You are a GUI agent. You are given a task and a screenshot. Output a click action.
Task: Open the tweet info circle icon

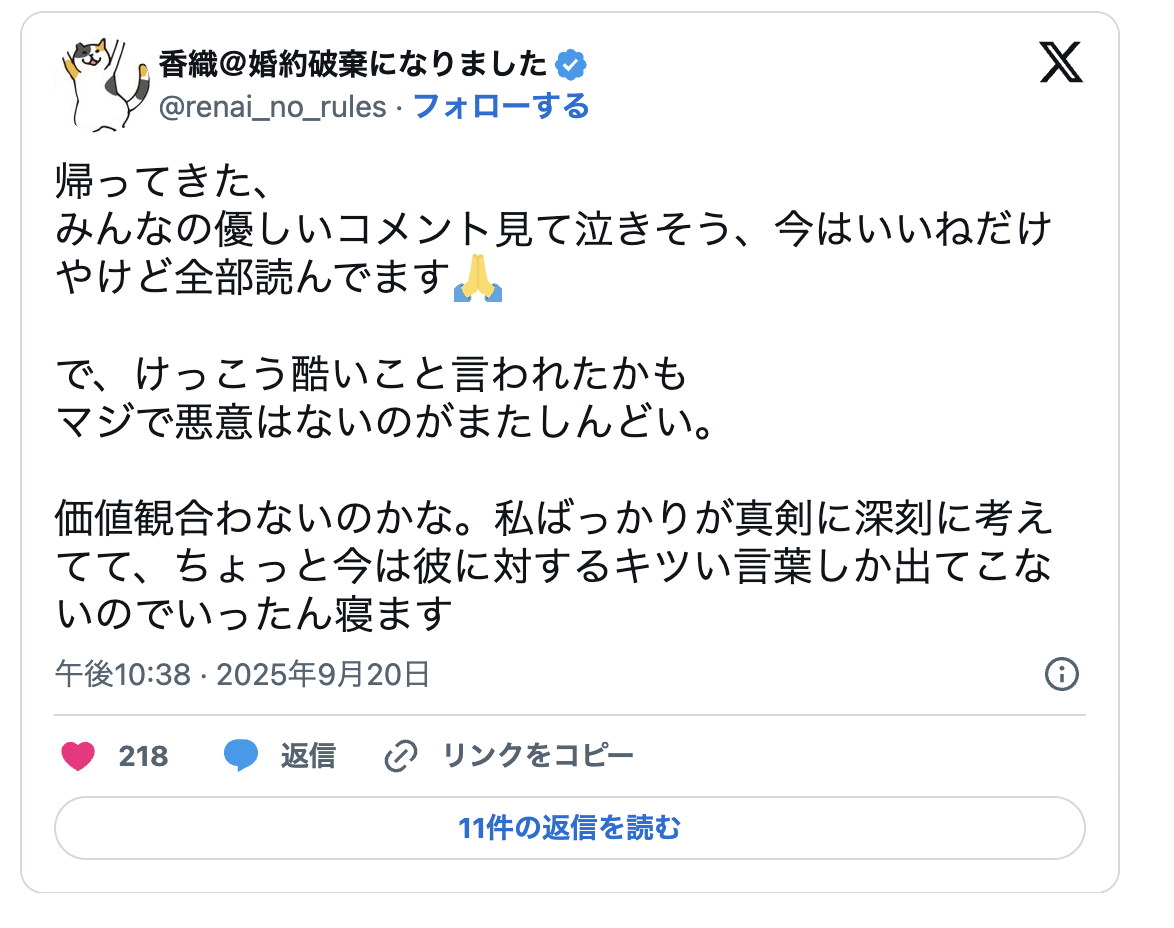click(1061, 675)
